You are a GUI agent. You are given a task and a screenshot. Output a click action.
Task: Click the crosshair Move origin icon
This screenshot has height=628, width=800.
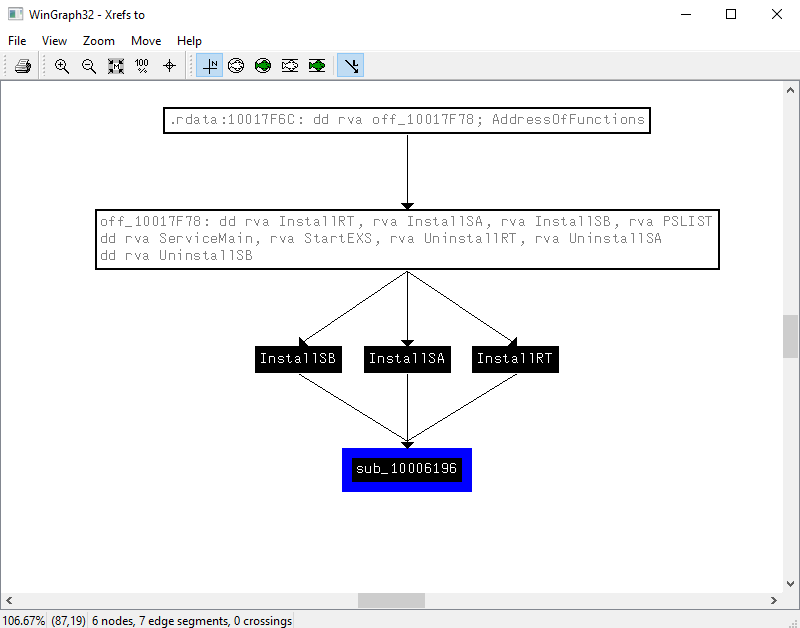169,66
